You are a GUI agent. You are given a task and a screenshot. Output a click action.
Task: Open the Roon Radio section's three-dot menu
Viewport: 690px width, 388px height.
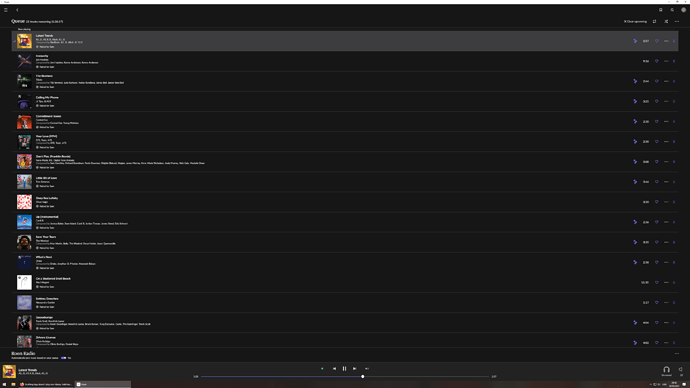pyautogui.click(x=677, y=353)
